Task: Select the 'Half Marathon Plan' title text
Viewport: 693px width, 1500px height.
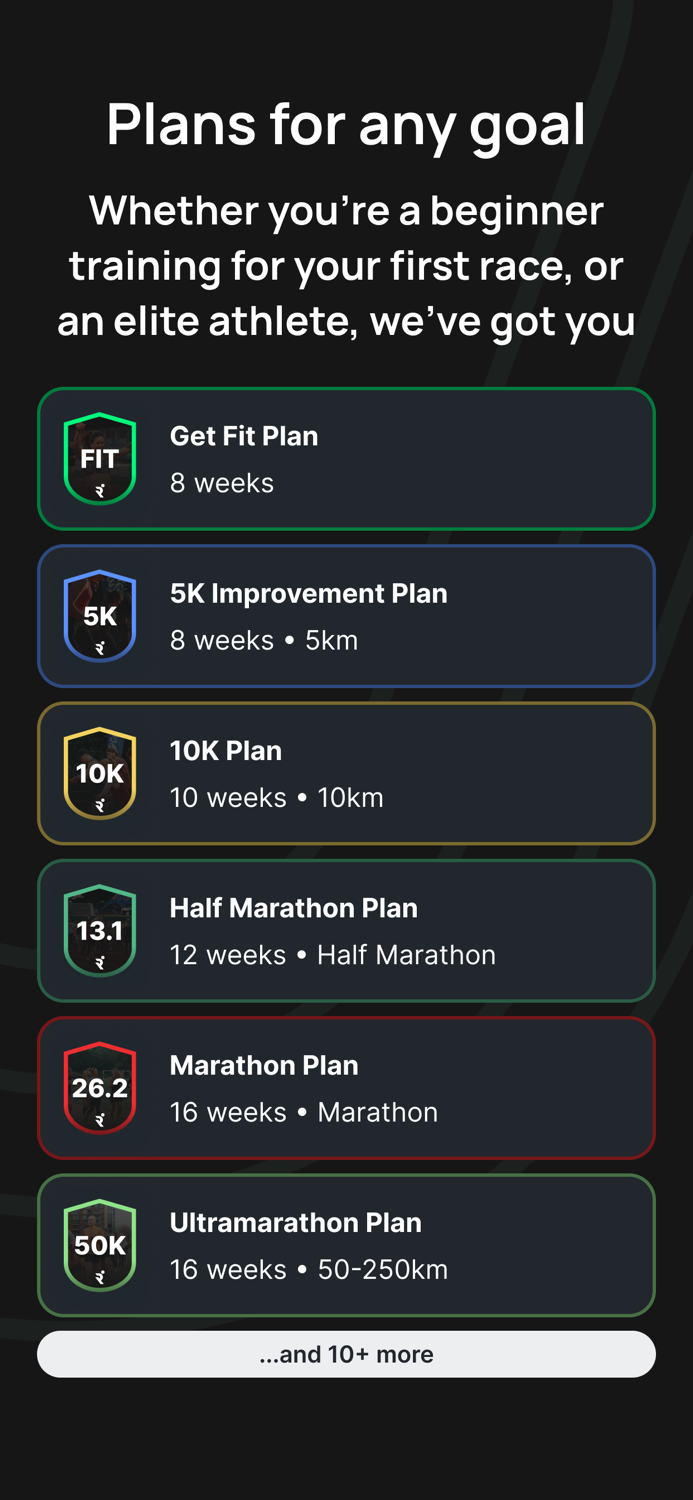Action: (293, 908)
